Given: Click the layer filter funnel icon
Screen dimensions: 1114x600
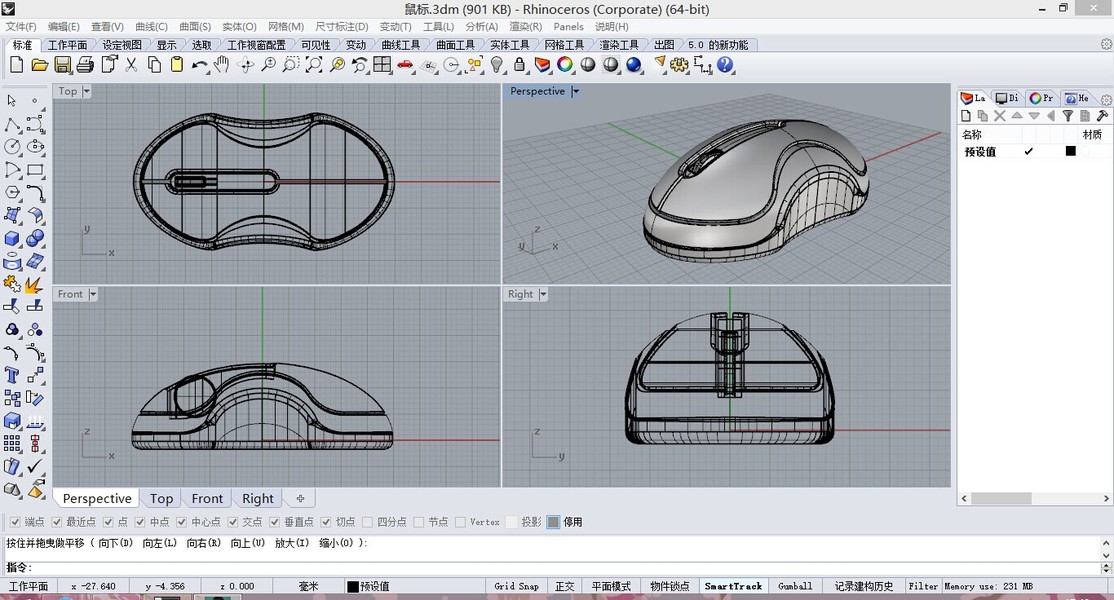Looking at the screenshot, I should pyautogui.click(x=1068, y=116).
